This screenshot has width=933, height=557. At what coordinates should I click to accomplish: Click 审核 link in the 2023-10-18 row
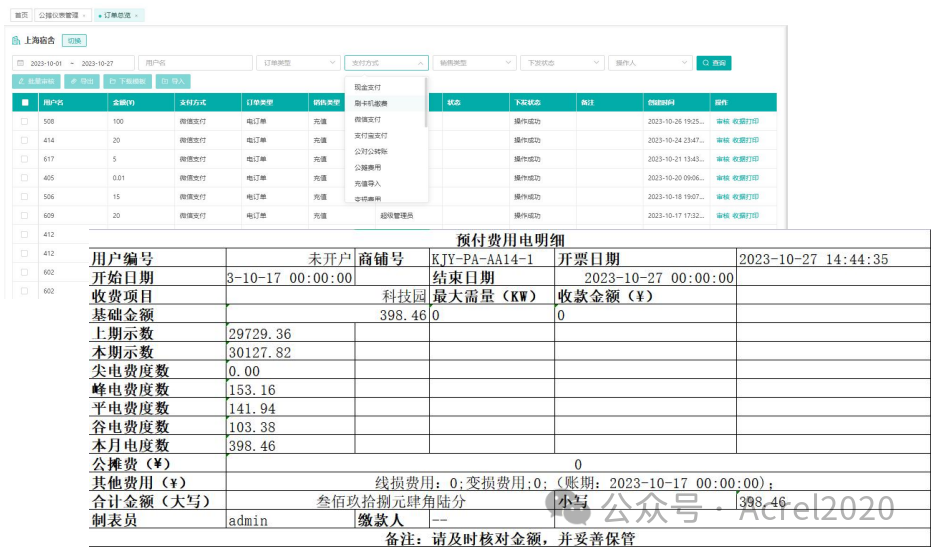(722, 196)
